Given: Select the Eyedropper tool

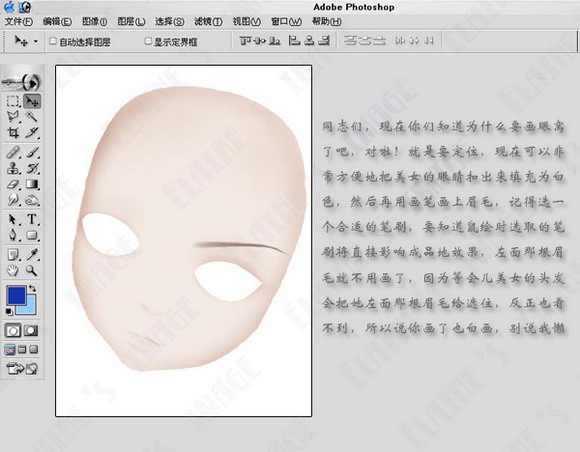Looking at the screenshot, I should [x=32, y=255].
